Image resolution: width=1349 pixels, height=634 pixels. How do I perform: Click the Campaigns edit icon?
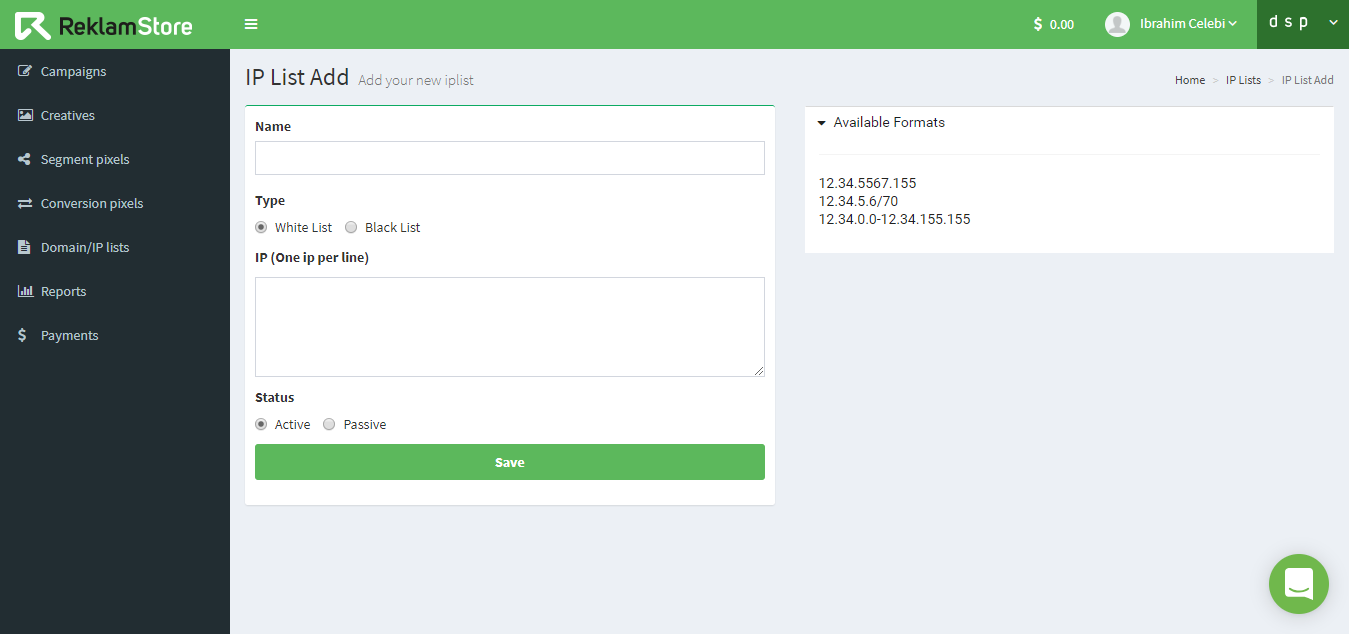[x=25, y=71]
